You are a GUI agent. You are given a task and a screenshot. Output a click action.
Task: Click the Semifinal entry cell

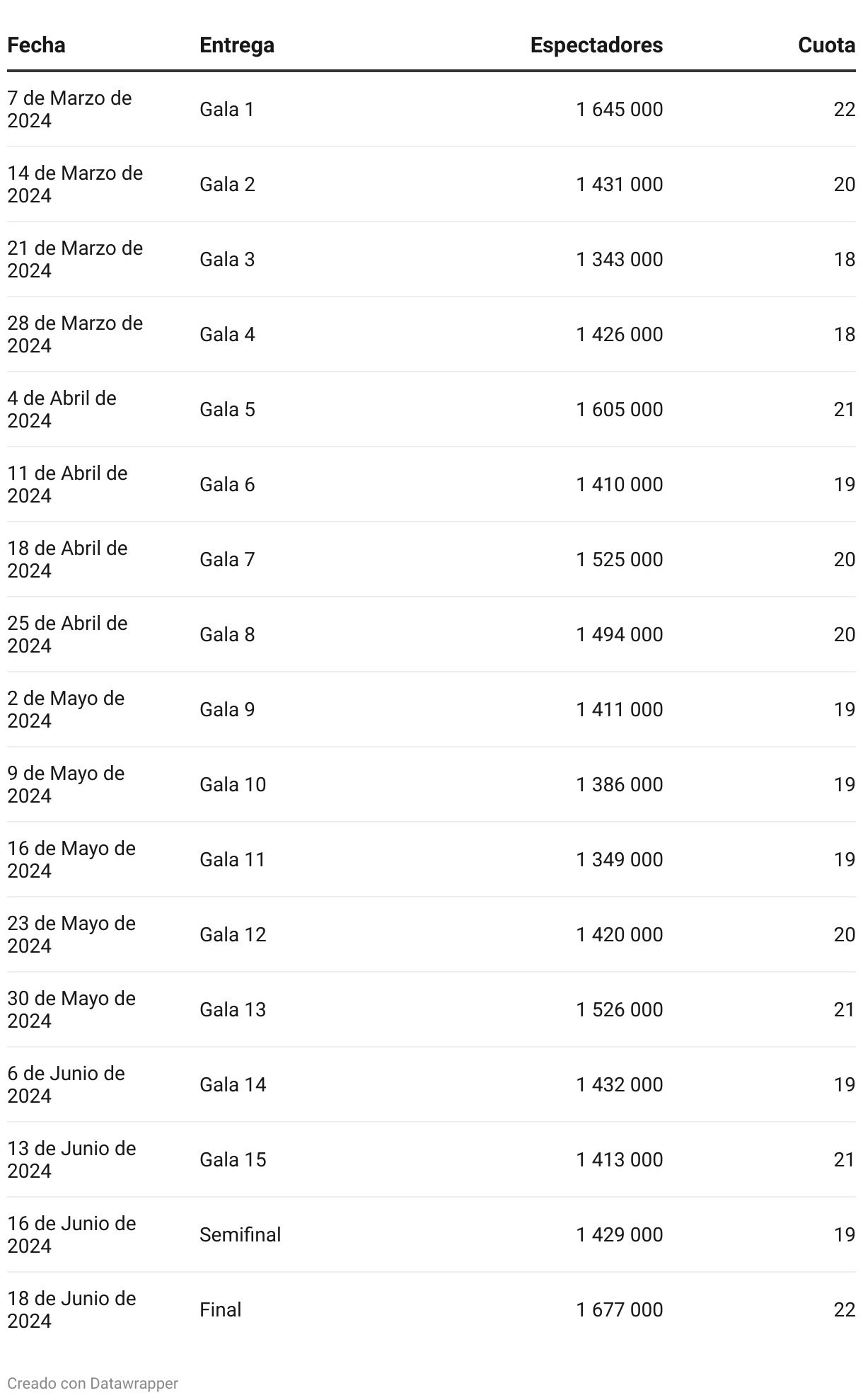240,1234
